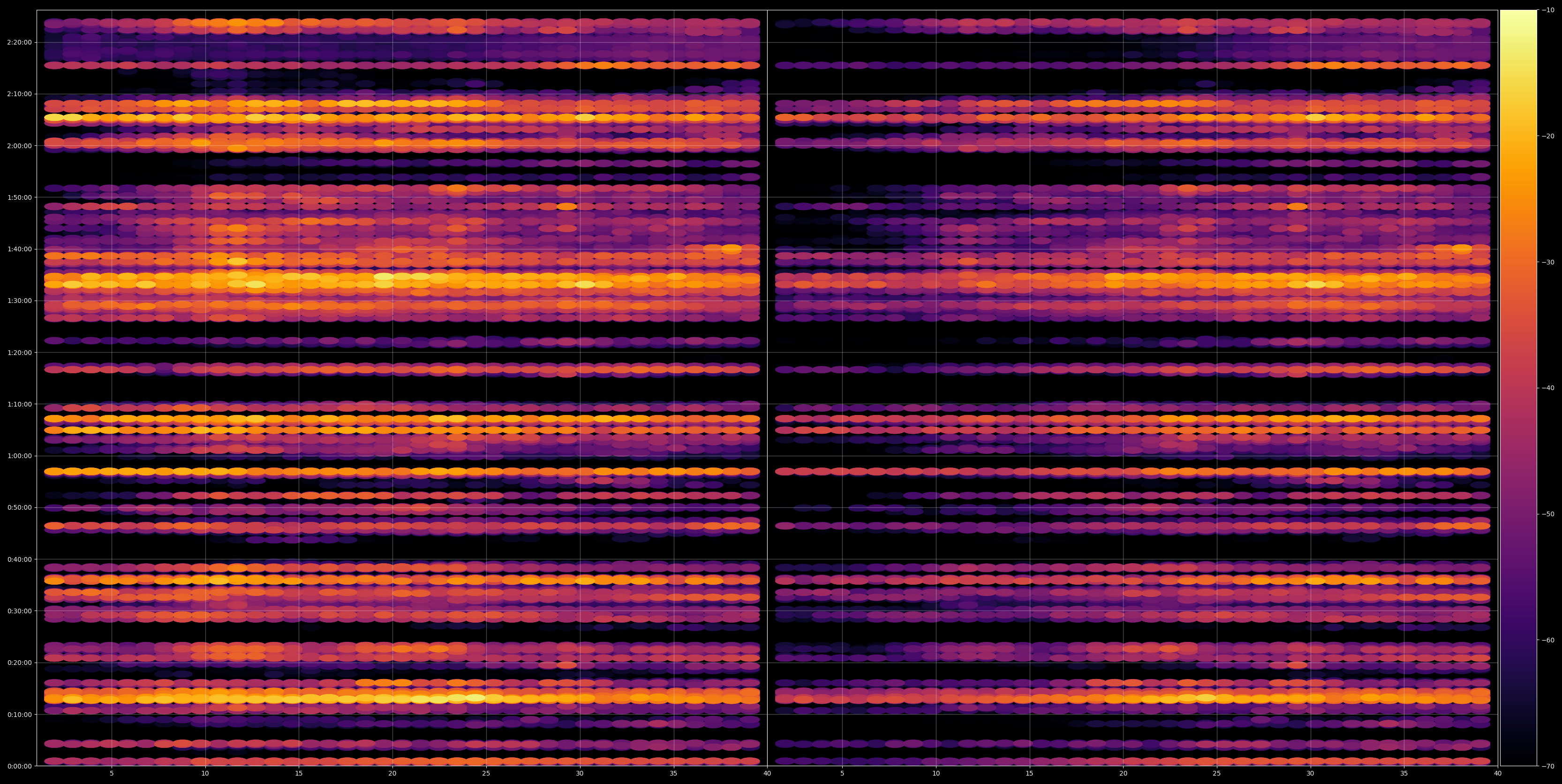Click x-axis tick "20" under the left plot
Image resolution: width=1562 pixels, height=784 pixels.
[392, 774]
